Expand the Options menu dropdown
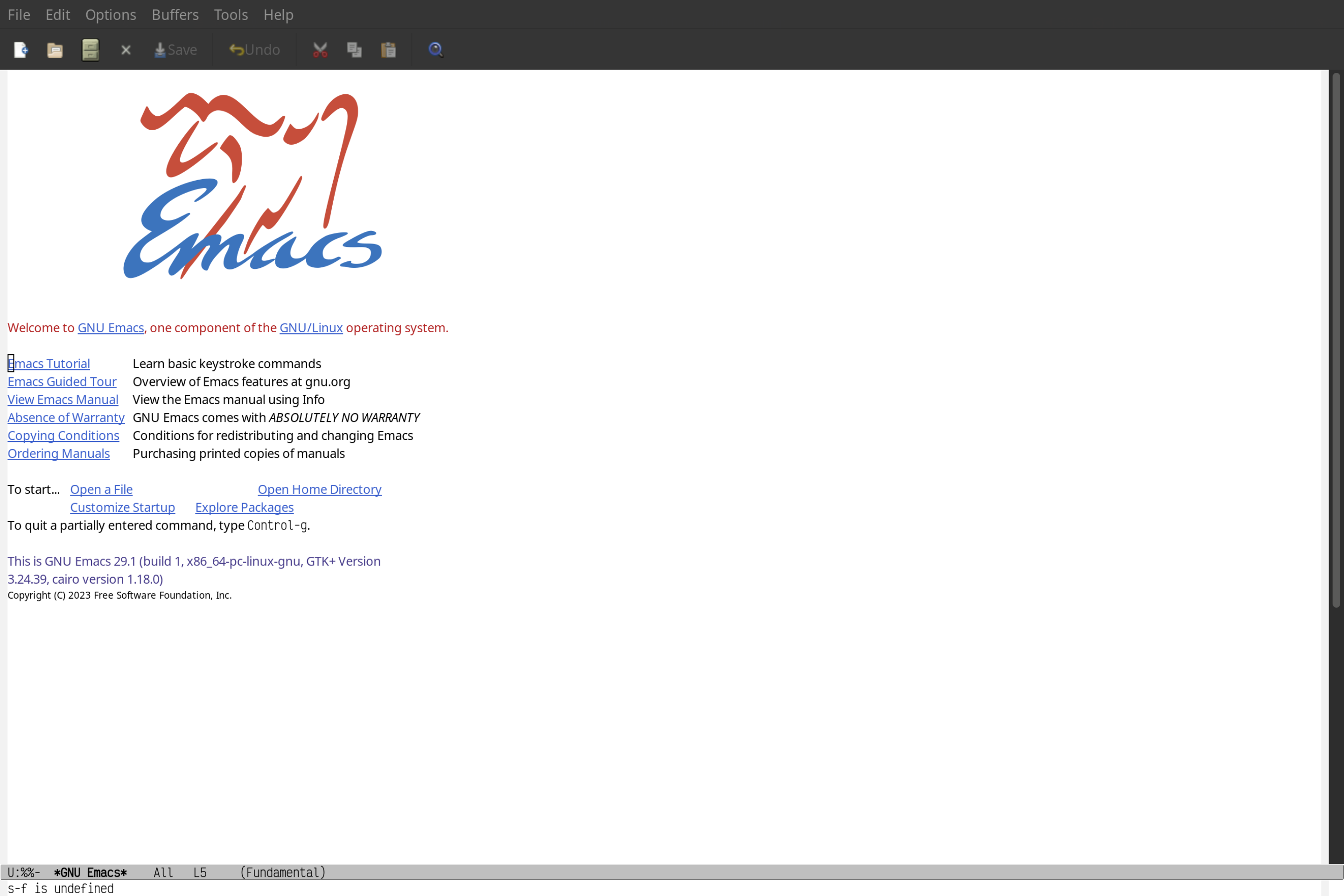This screenshot has height=896, width=1344. (x=110, y=14)
